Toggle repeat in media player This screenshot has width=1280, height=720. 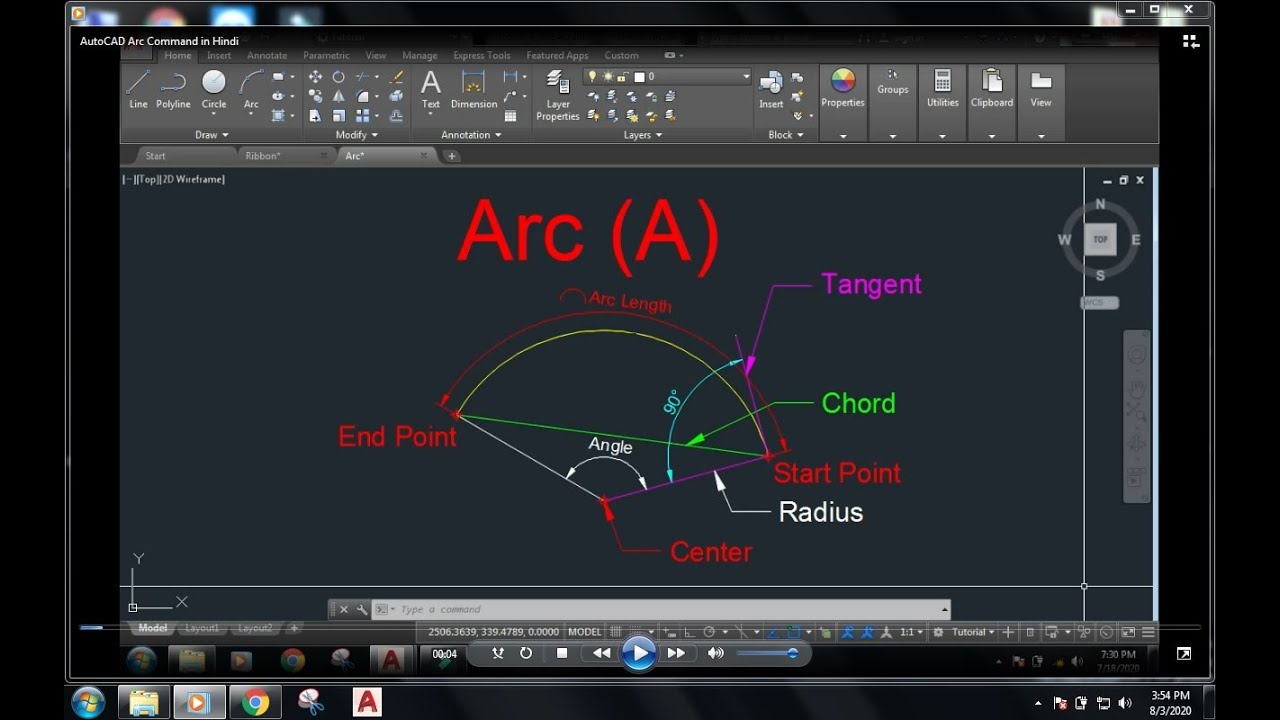pos(526,653)
